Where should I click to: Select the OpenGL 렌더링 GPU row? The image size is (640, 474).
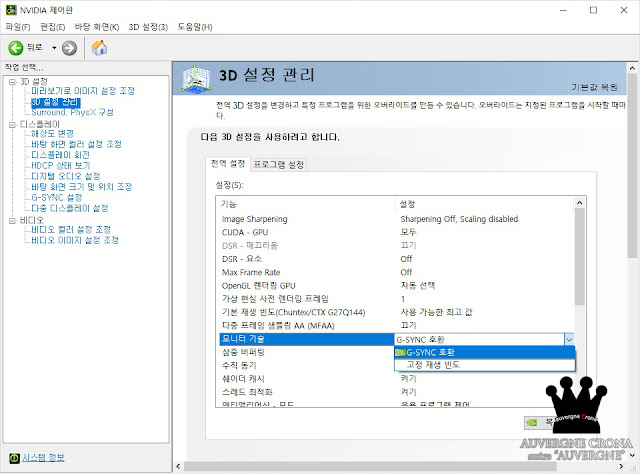tap(395, 286)
